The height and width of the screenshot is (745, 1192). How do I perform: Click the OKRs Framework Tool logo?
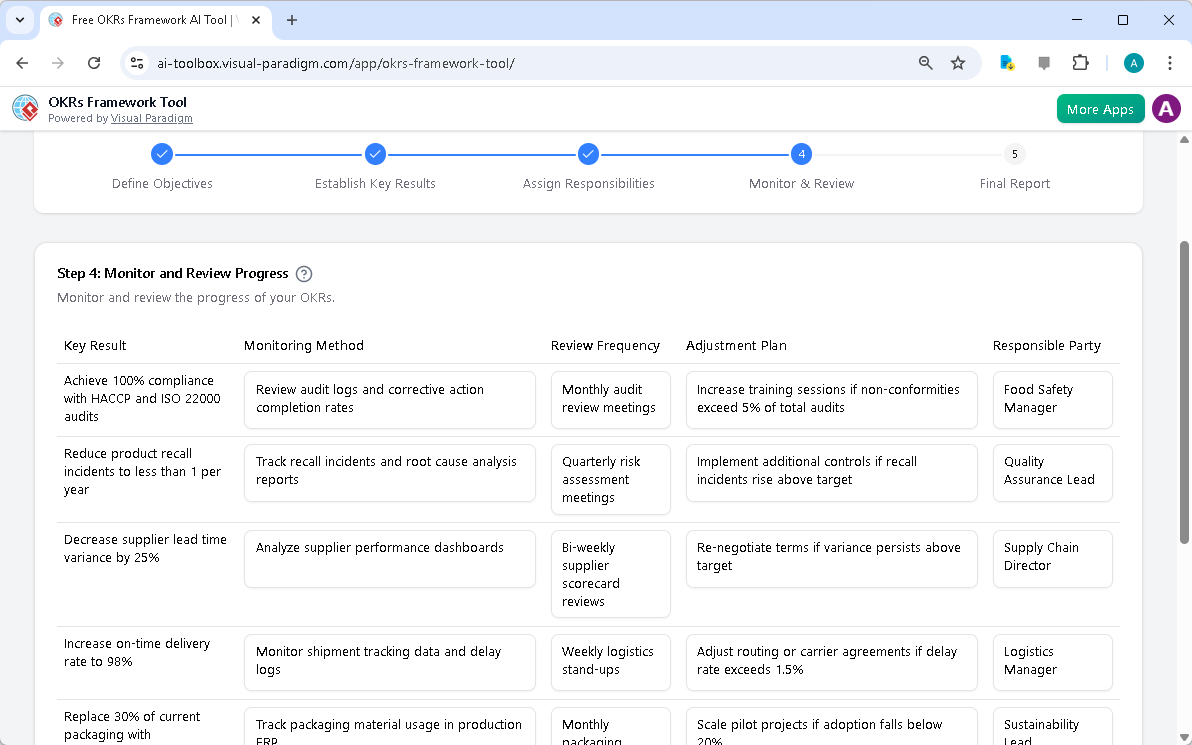coord(24,108)
